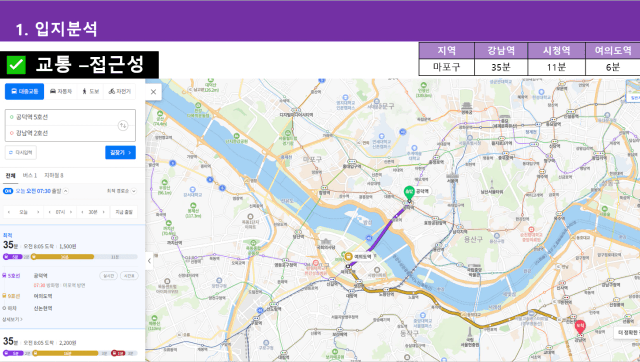Screen dimensions: 640x362
Task: Open the 최적 경로순 sort dropdown
Action: click(x=122, y=191)
